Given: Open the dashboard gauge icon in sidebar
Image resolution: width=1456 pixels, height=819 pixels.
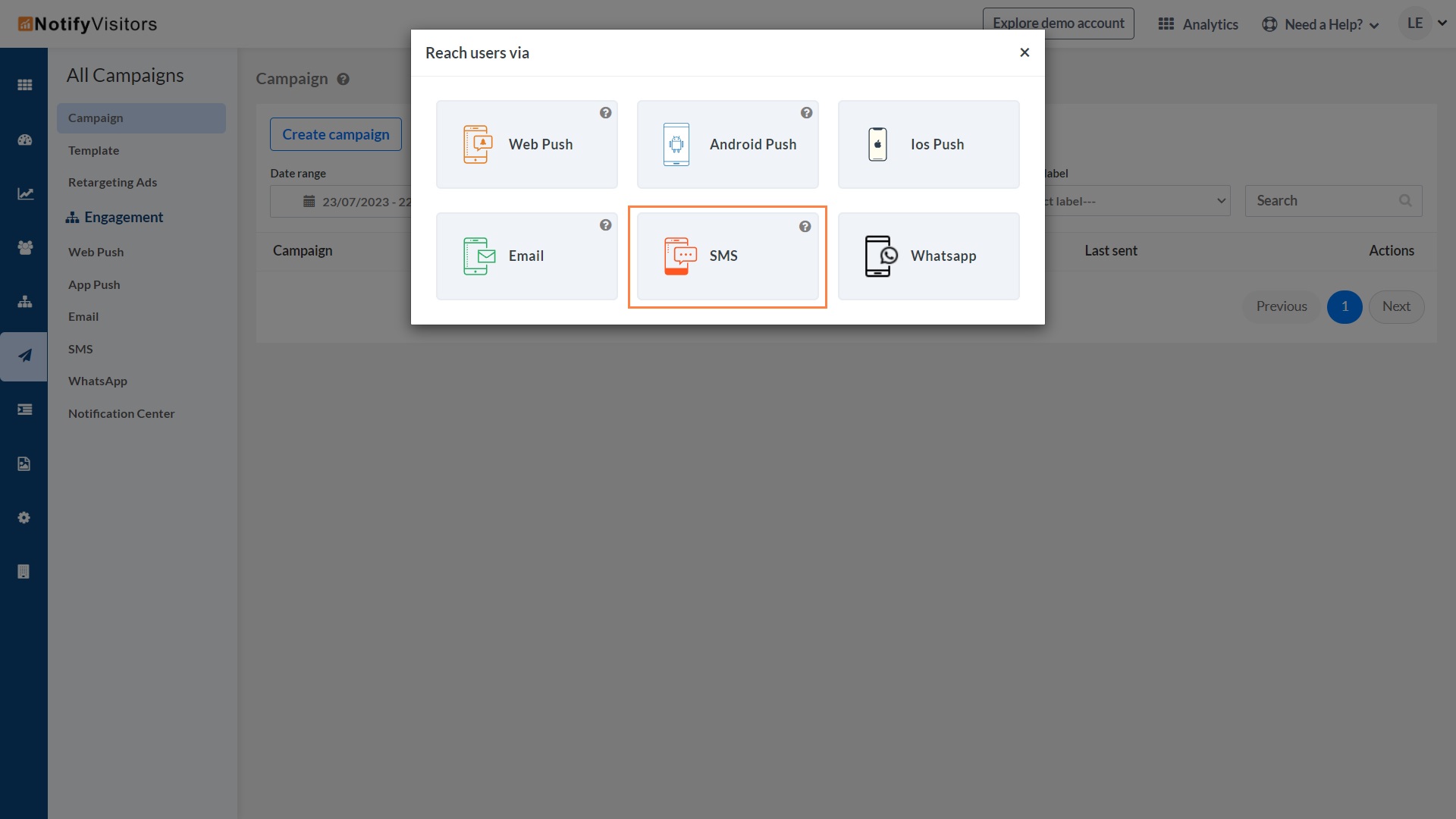Looking at the screenshot, I should pos(24,140).
